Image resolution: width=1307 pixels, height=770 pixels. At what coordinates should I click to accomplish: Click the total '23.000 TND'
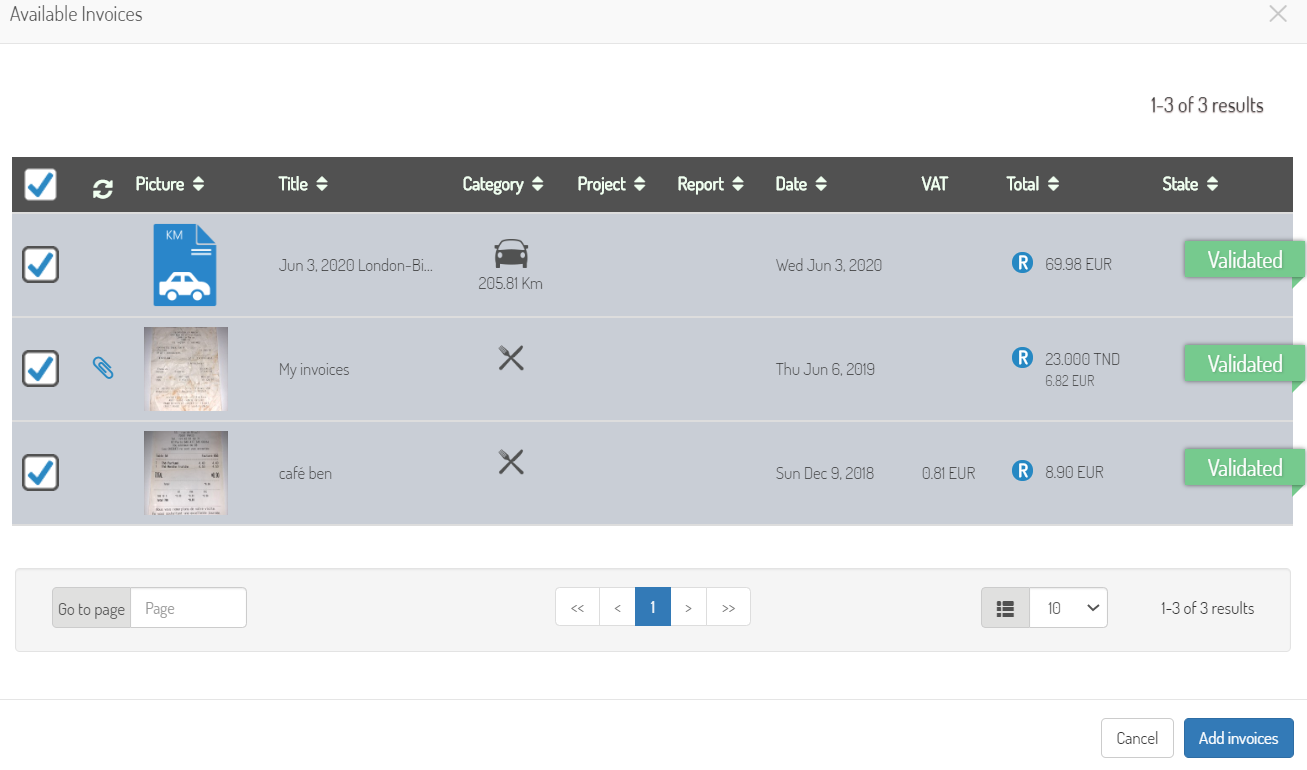tap(1083, 359)
